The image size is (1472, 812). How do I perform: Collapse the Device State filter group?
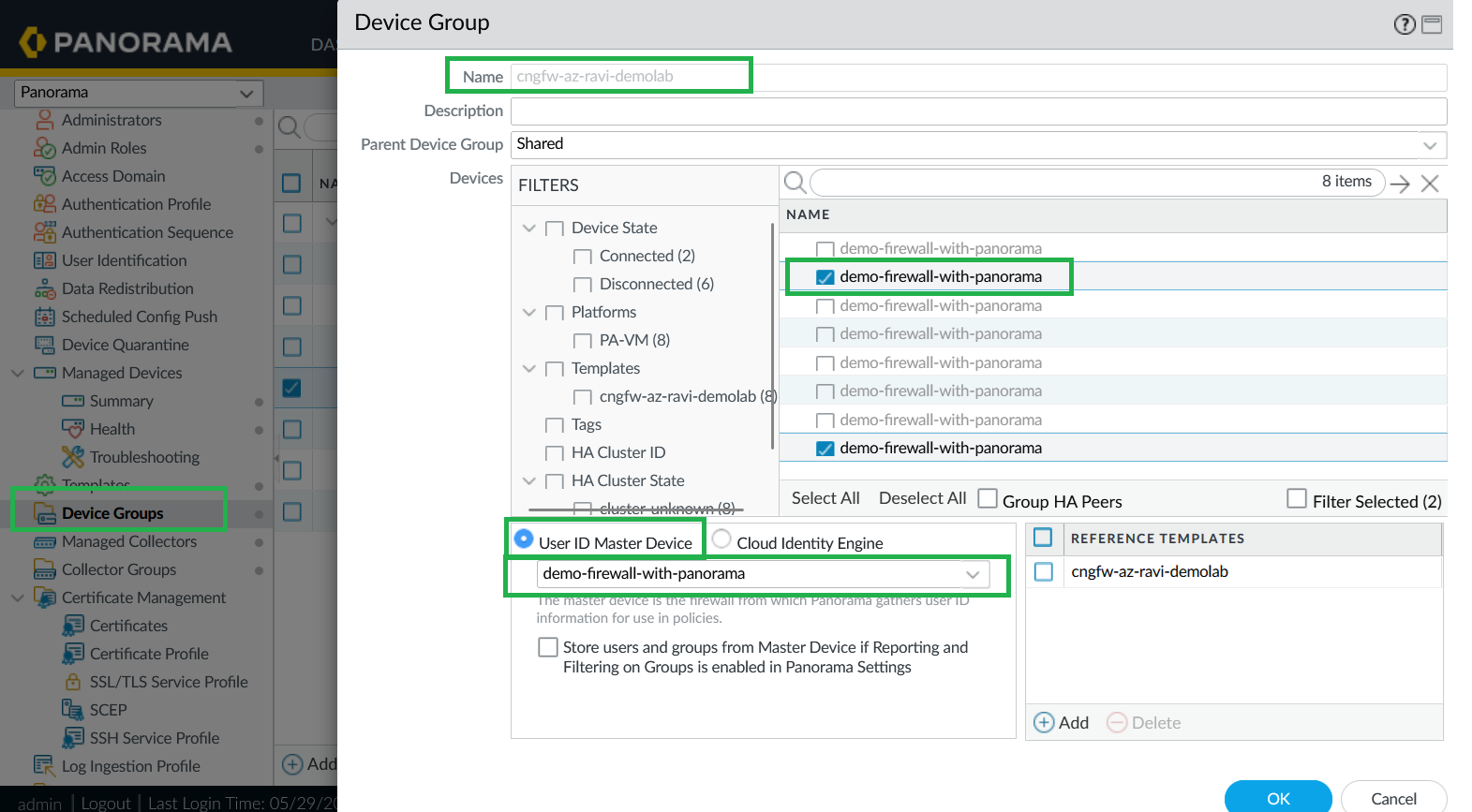[529, 229]
